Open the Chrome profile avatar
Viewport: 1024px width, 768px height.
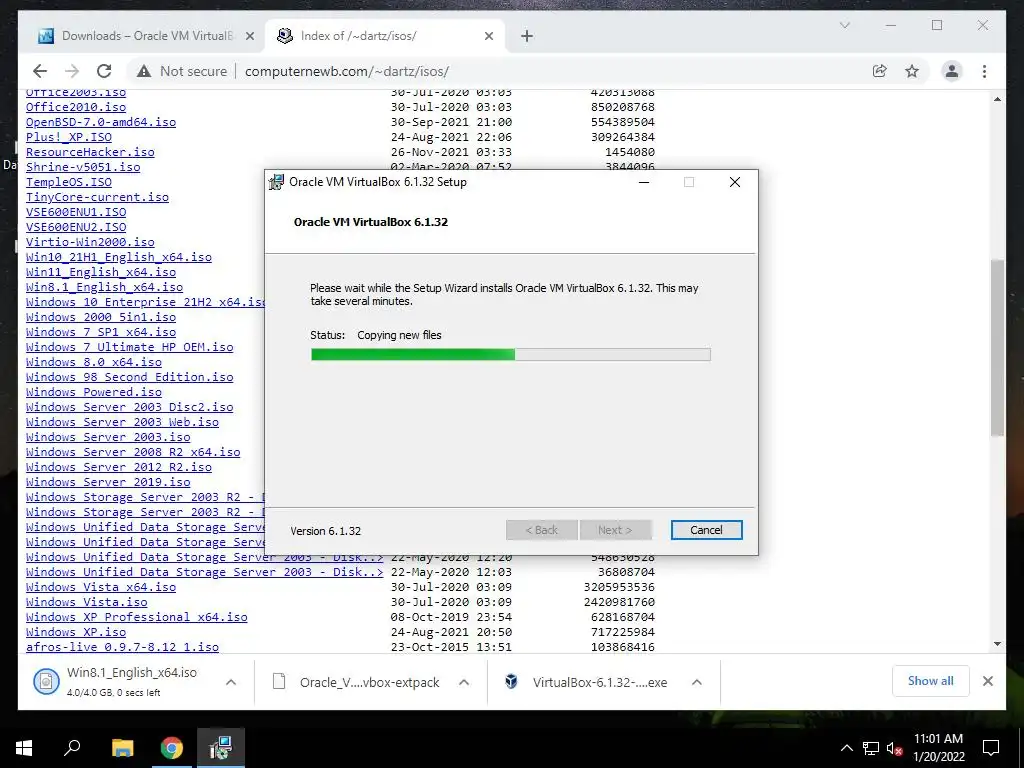952,71
